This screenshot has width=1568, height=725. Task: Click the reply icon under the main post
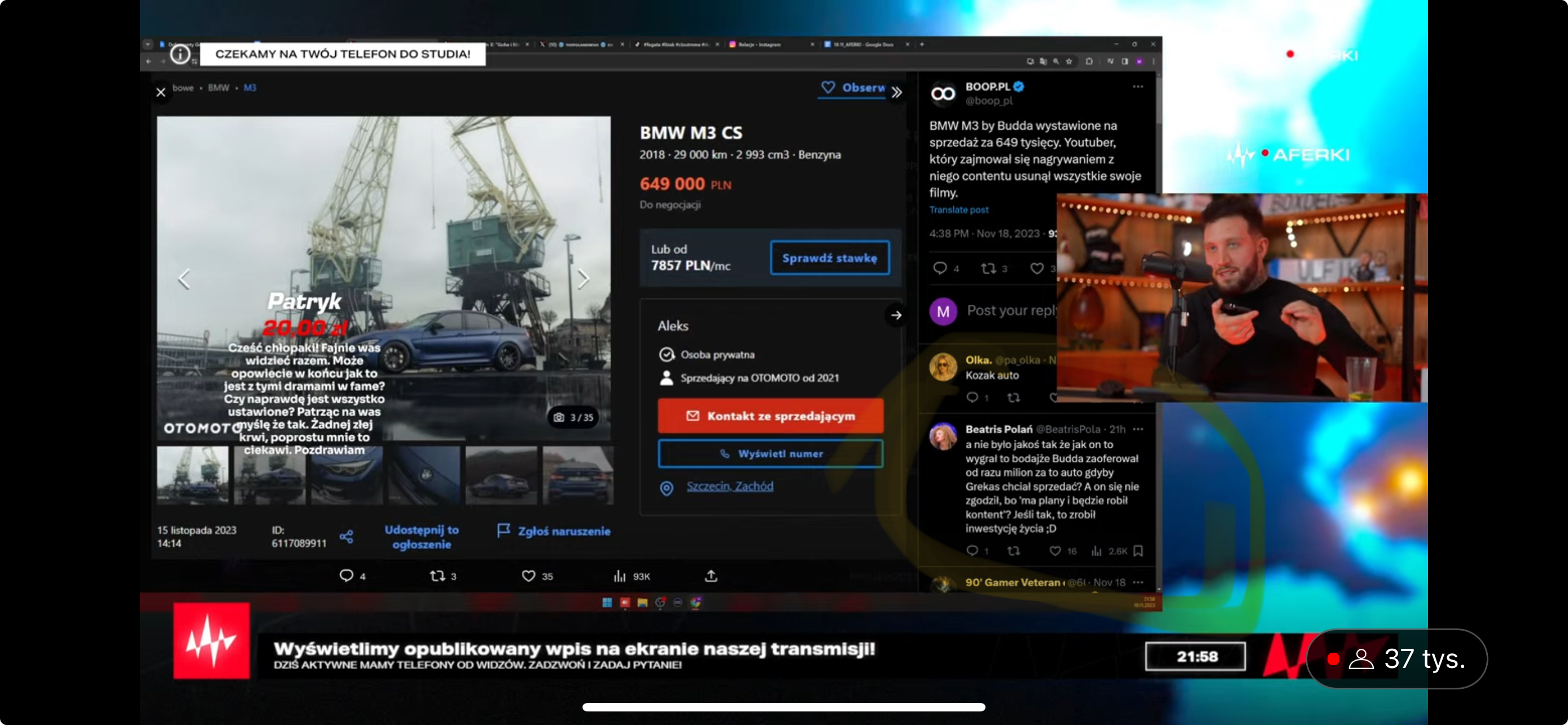tap(347, 576)
